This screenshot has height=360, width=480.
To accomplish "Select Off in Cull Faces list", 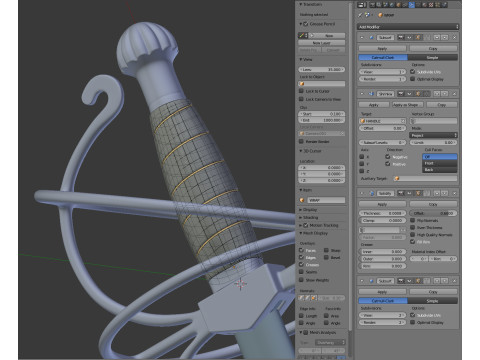I will 440,157.
